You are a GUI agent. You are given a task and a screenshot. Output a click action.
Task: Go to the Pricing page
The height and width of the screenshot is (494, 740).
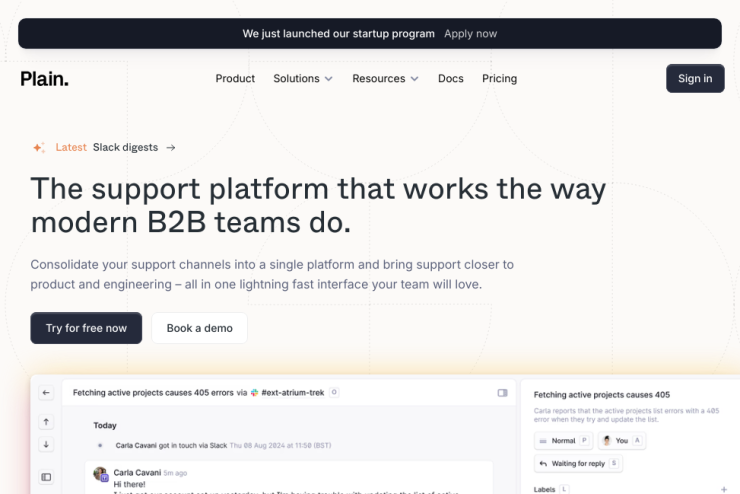click(499, 79)
